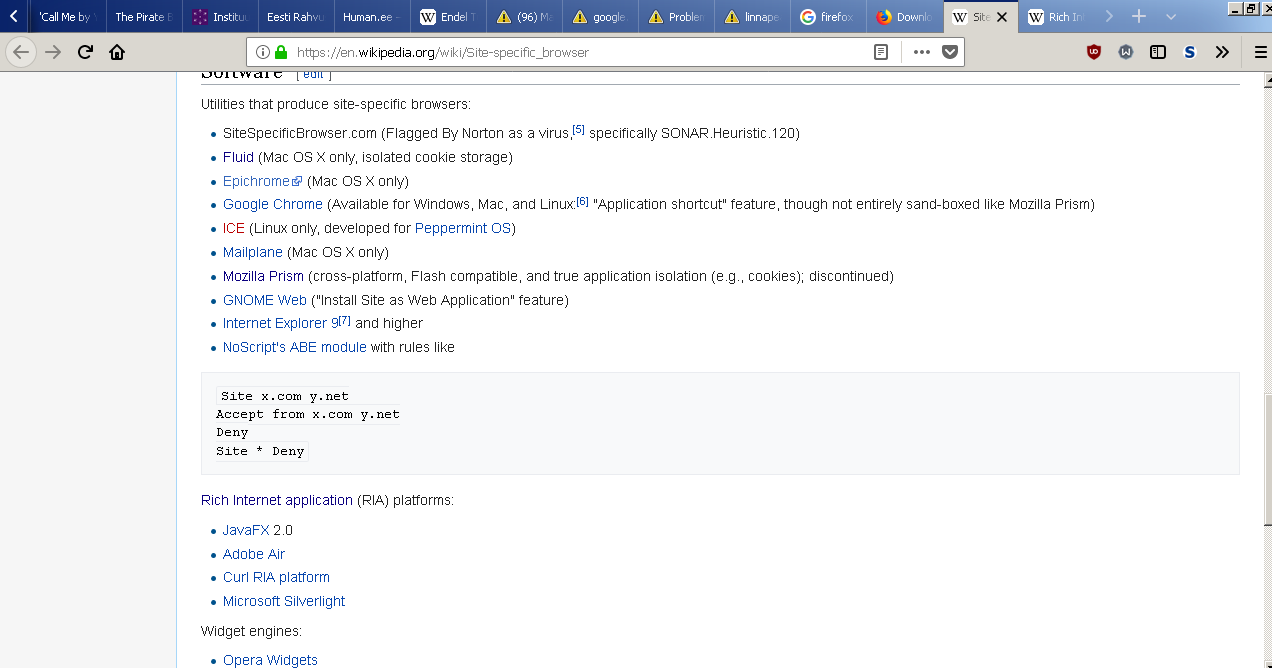Open the Adobe Air link
Screen dimensions: 1272x668
[x=254, y=554]
